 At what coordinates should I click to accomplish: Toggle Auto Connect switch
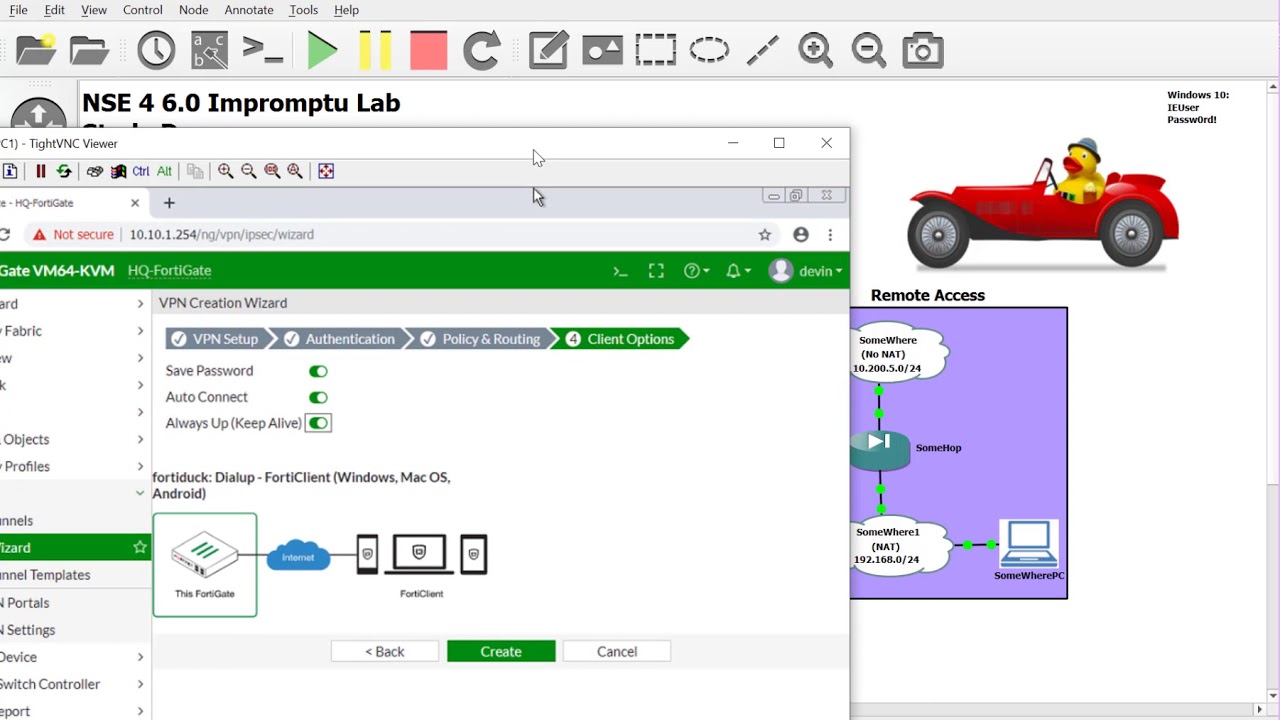click(x=318, y=397)
